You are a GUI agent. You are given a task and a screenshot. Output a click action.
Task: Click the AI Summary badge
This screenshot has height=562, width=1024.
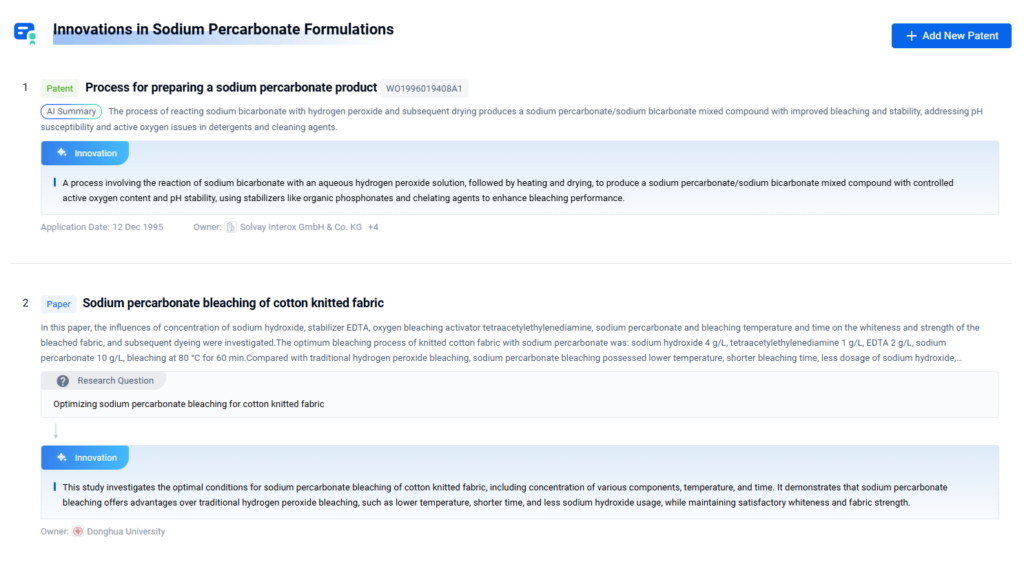tap(71, 112)
